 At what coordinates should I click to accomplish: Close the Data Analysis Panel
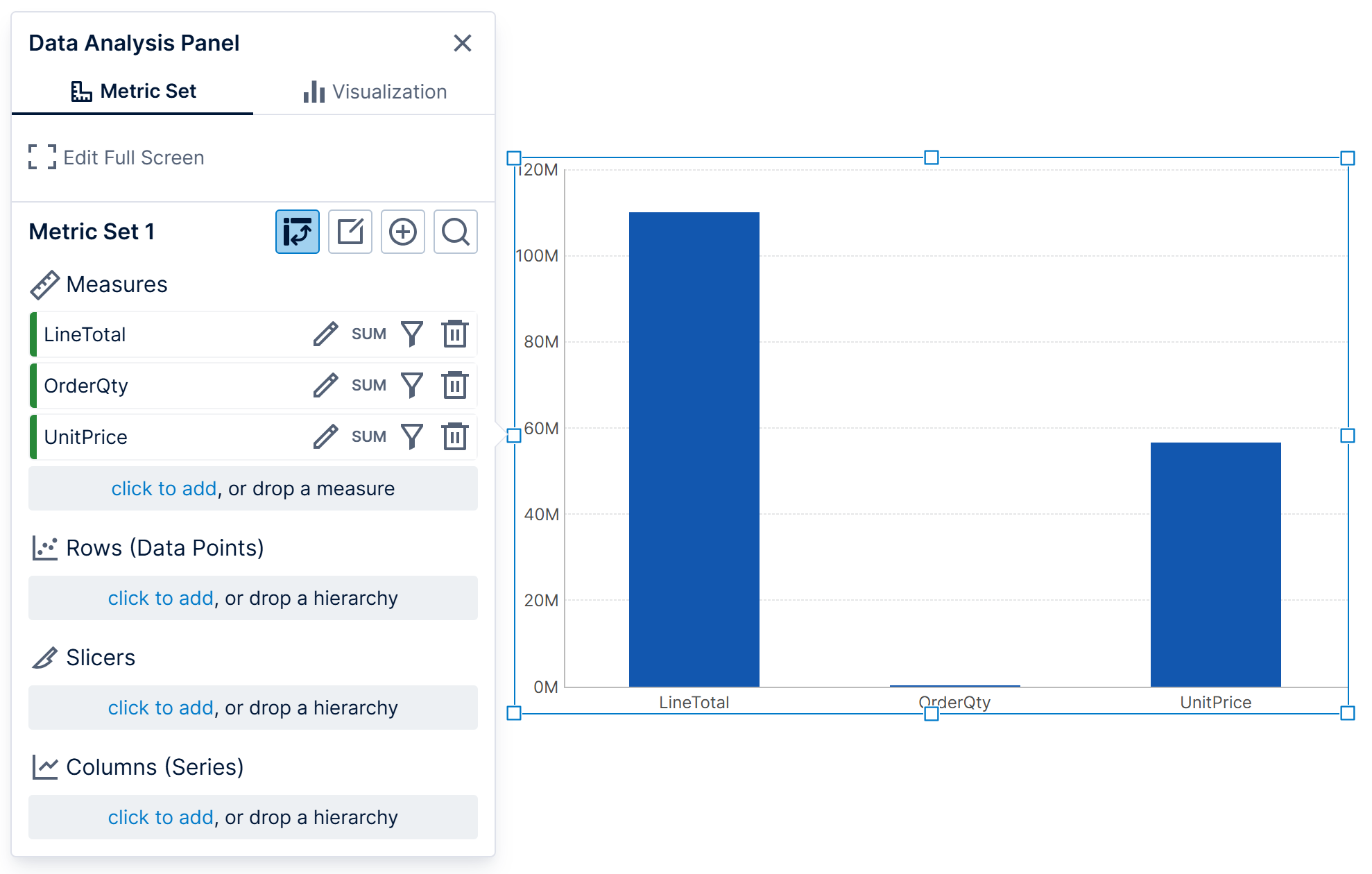pos(463,43)
